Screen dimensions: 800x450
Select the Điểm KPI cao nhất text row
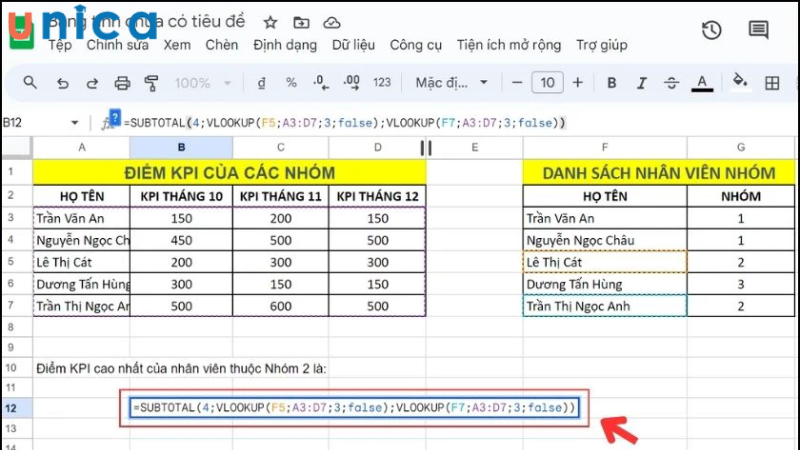click(x=181, y=368)
